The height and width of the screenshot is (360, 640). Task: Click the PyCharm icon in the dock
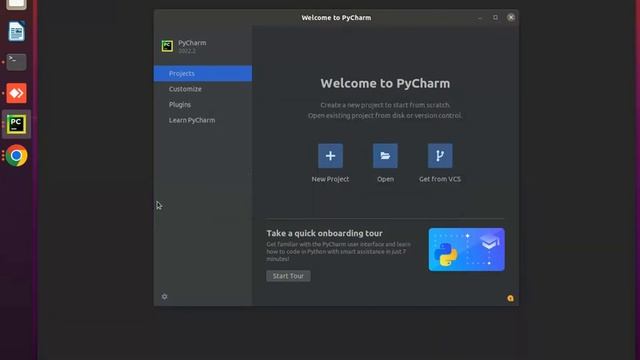(16, 124)
